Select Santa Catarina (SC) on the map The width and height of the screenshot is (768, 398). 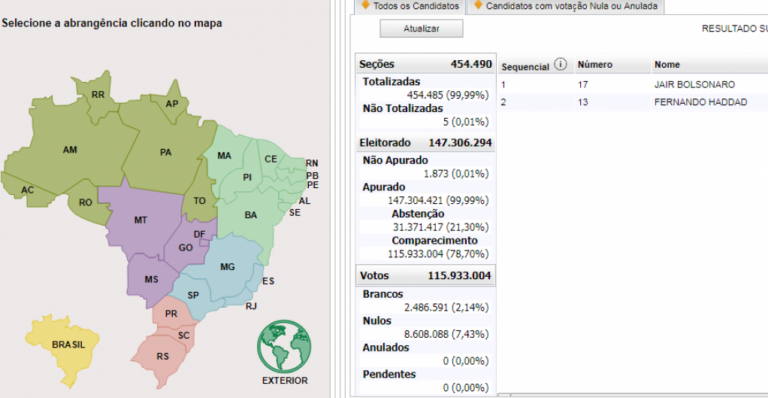184,336
